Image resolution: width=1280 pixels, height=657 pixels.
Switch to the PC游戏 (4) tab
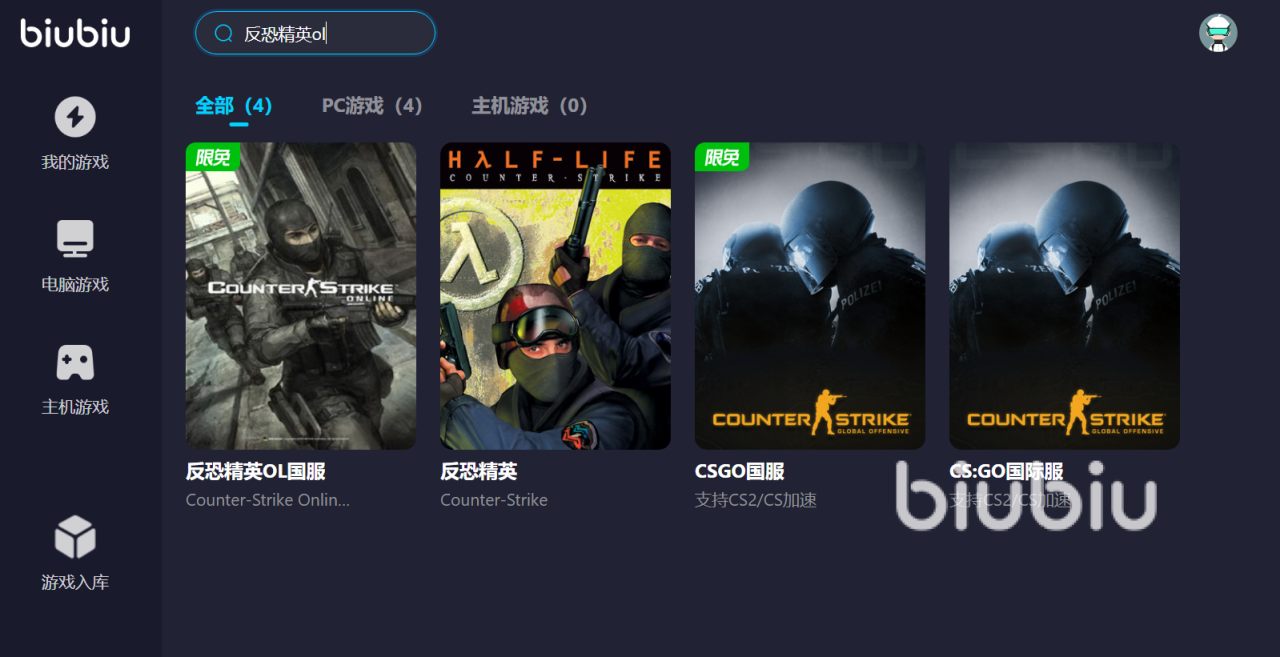pos(372,105)
